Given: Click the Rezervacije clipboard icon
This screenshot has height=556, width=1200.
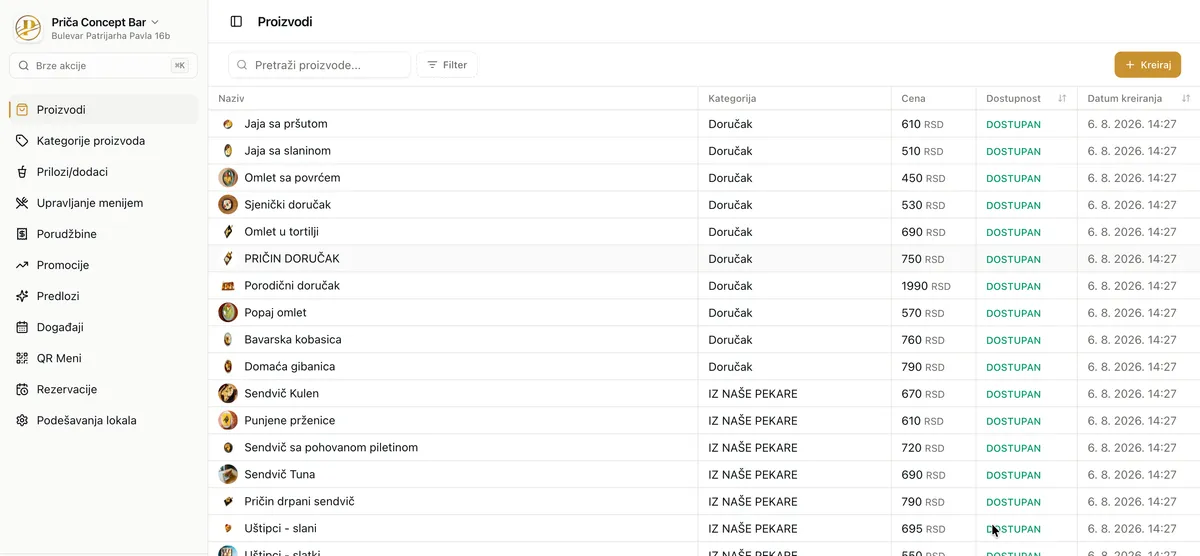Looking at the screenshot, I should tap(22, 389).
